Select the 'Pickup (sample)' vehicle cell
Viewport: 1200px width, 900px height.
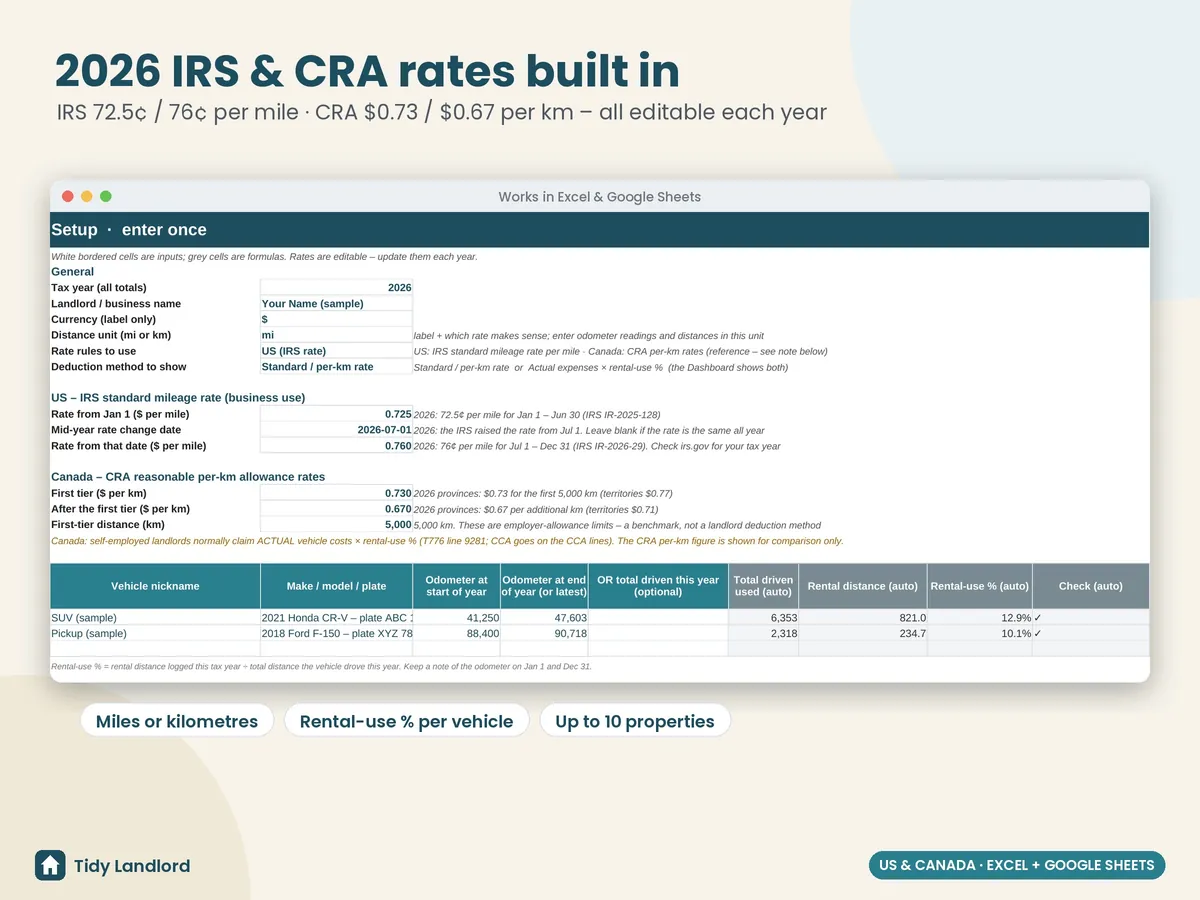click(x=155, y=634)
